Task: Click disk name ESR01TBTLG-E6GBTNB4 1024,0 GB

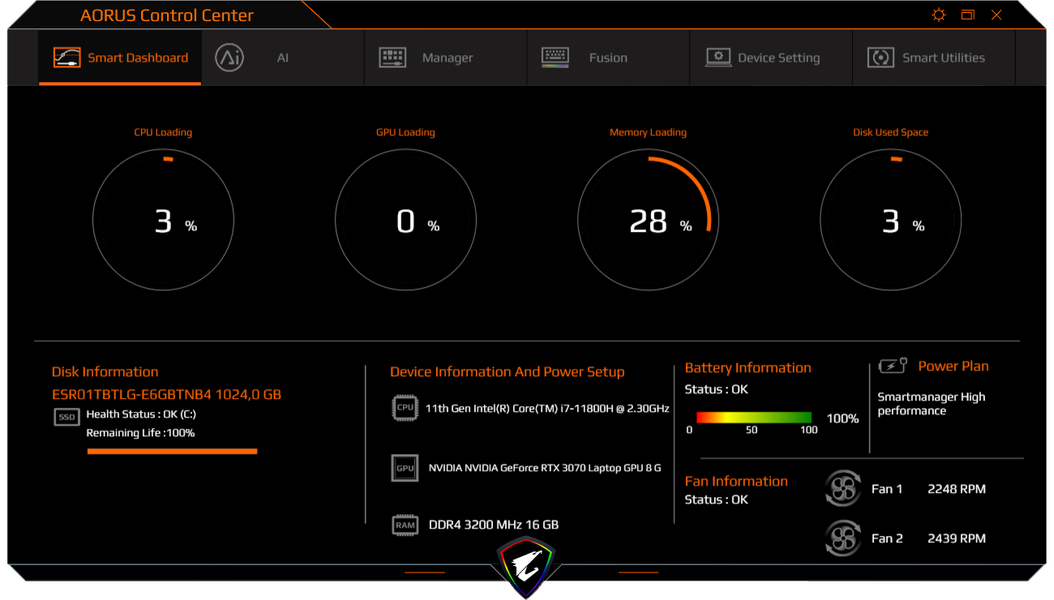Action: coord(167,394)
